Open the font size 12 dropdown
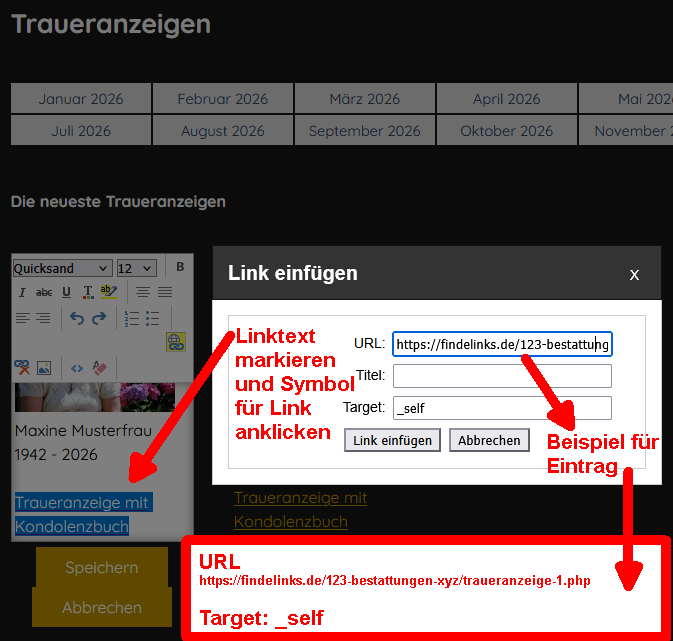This screenshot has width=673, height=641. (136, 268)
